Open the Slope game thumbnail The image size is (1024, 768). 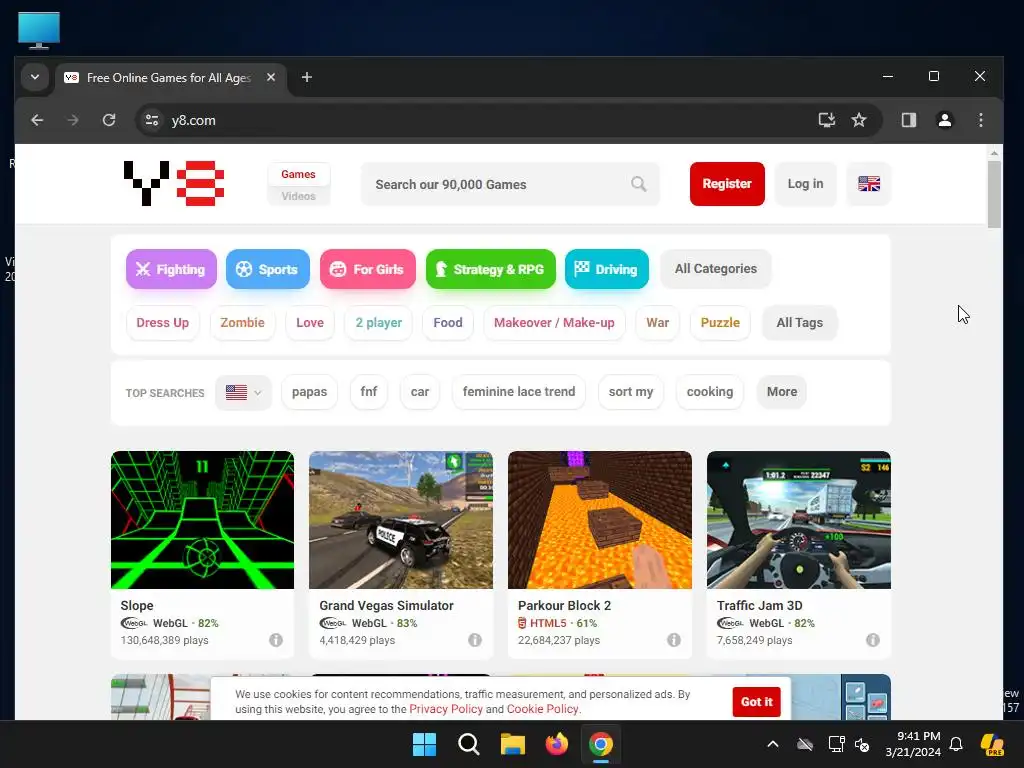pyautogui.click(x=202, y=520)
